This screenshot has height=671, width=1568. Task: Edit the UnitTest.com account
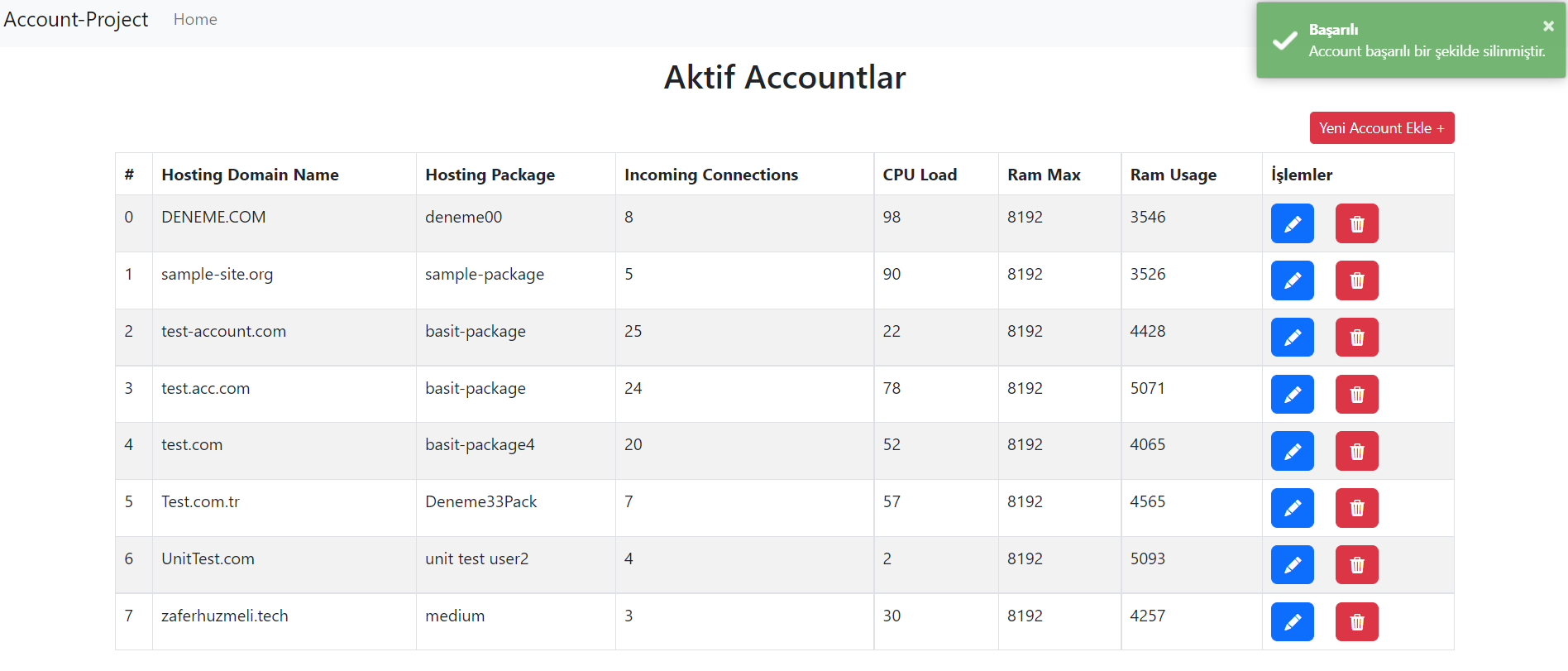tap(1292, 565)
